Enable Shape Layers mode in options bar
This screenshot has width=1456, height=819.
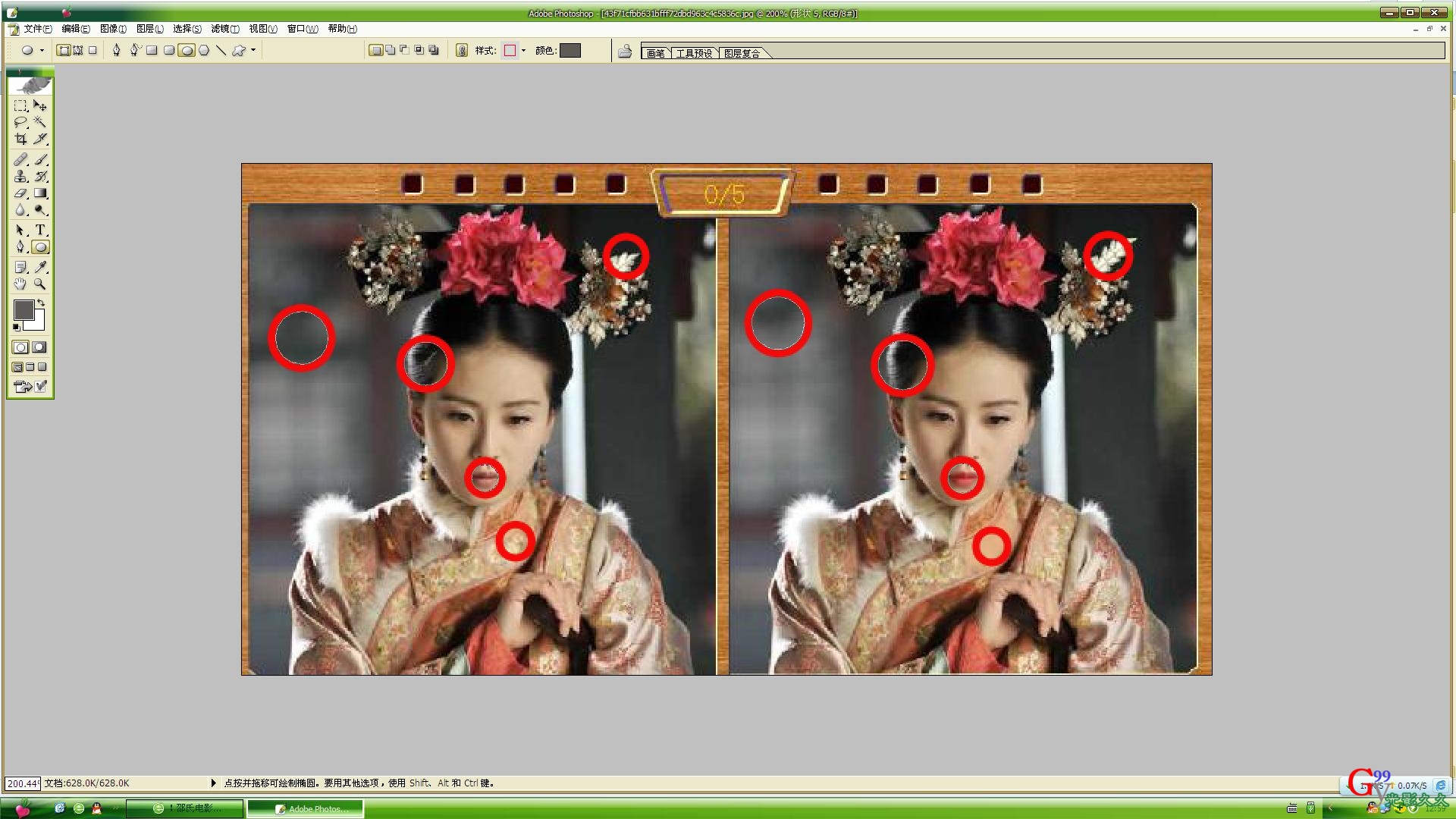(64, 51)
